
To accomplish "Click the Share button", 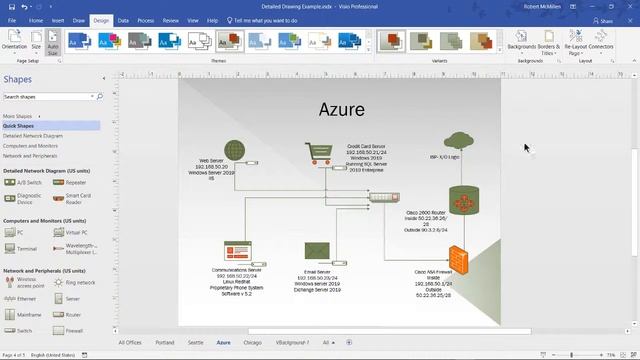I will point(603,21).
